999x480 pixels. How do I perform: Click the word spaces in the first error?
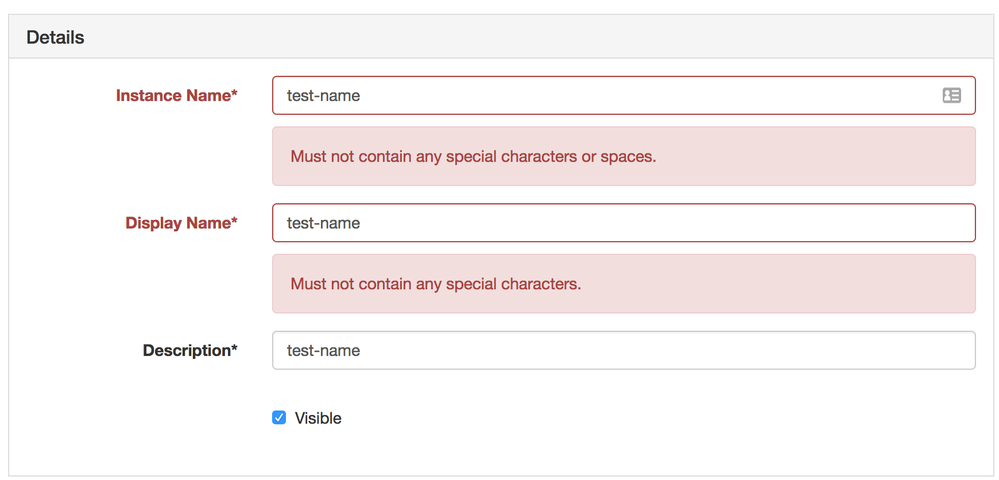coord(627,157)
